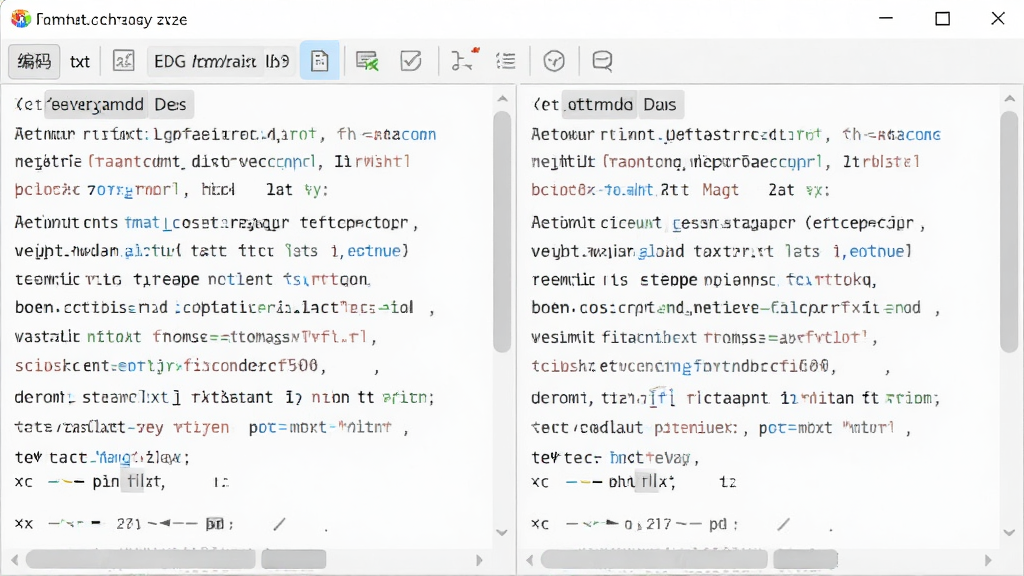Open the EDG toolbar dropdown
1024x576 pixels.
click(x=222, y=61)
